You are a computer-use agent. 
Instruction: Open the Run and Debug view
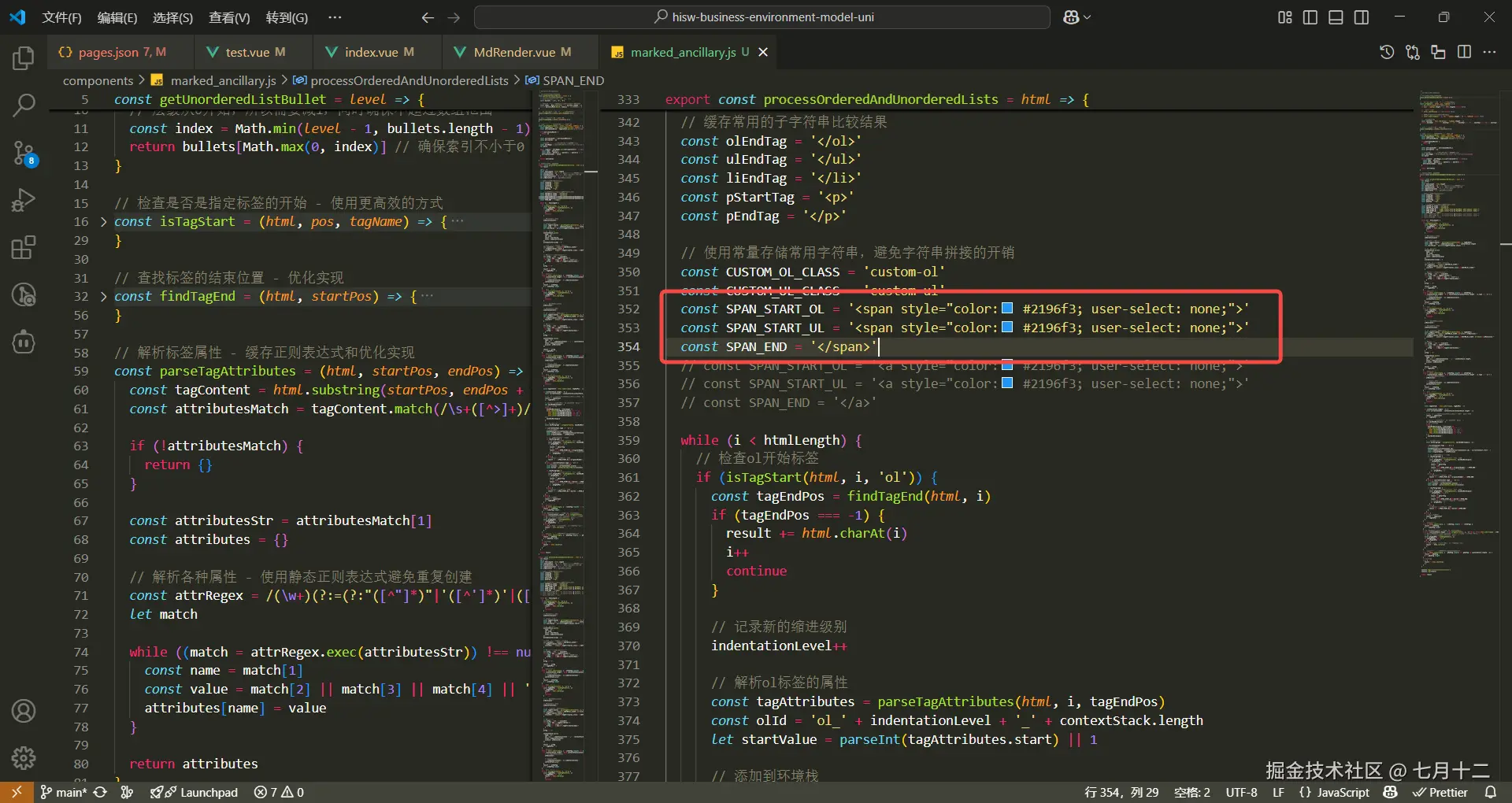coord(24,200)
